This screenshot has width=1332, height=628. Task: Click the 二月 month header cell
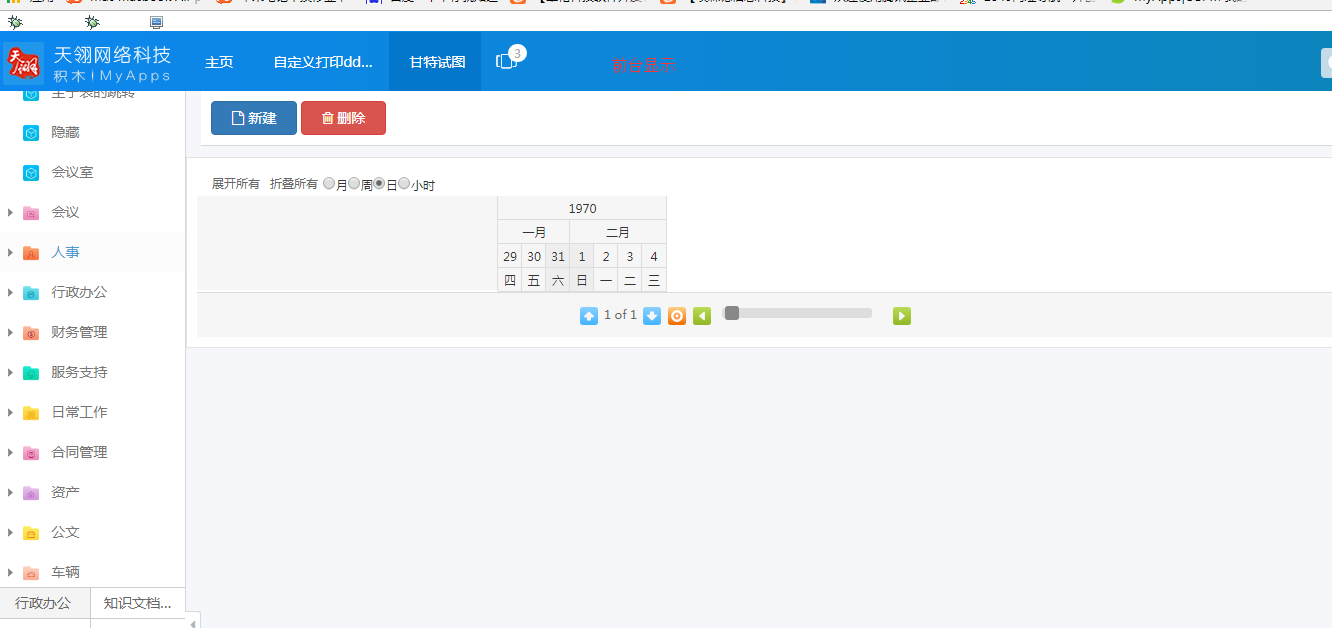coord(618,232)
